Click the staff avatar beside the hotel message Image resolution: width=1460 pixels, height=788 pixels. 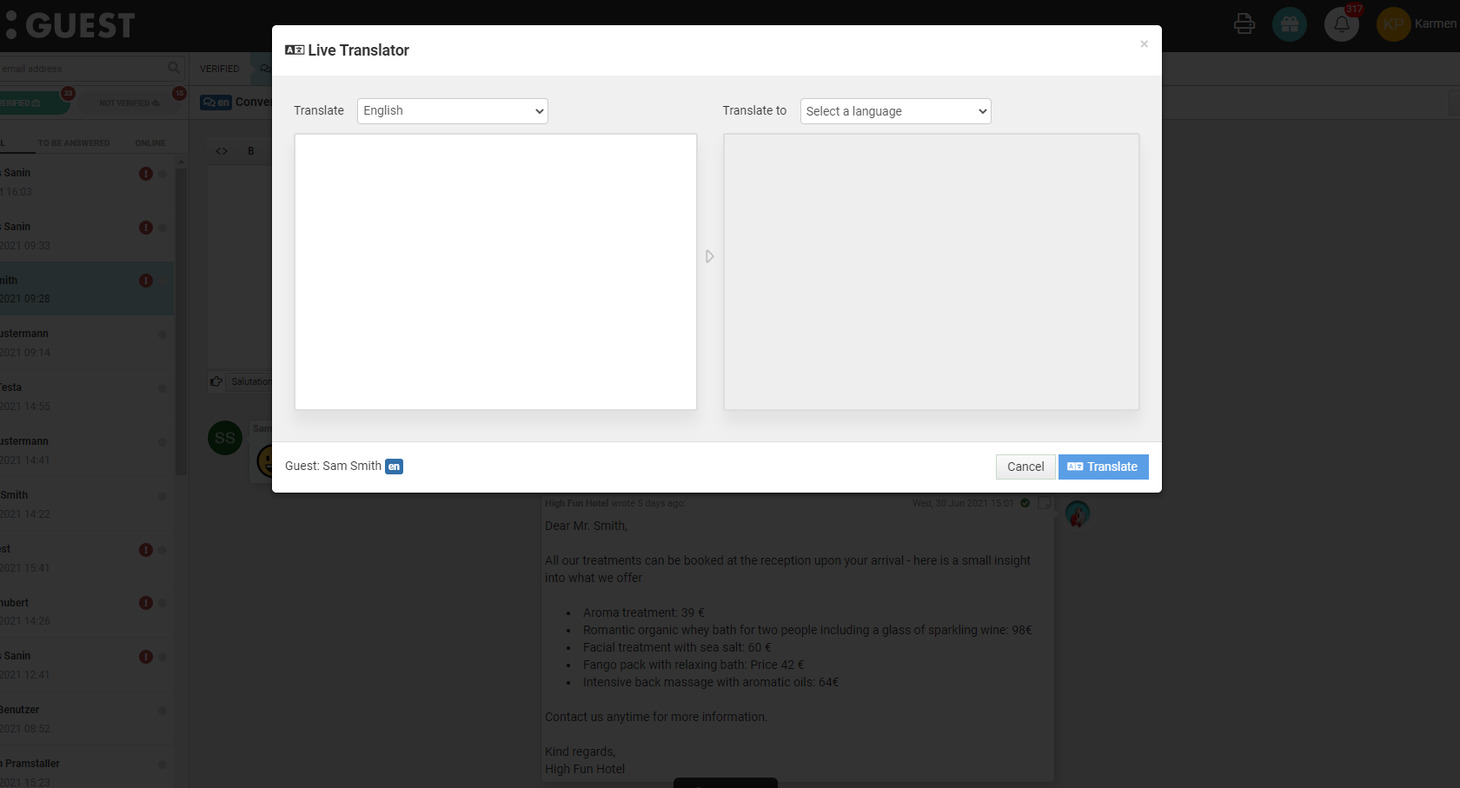click(1077, 514)
